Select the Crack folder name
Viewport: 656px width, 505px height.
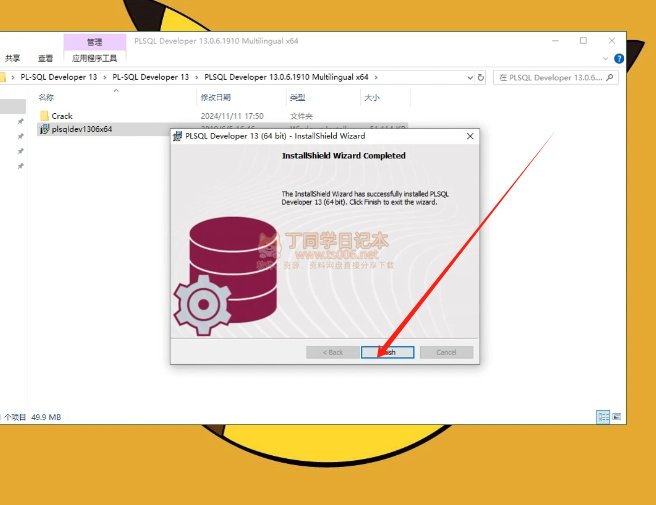pyautogui.click(x=62, y=116)
